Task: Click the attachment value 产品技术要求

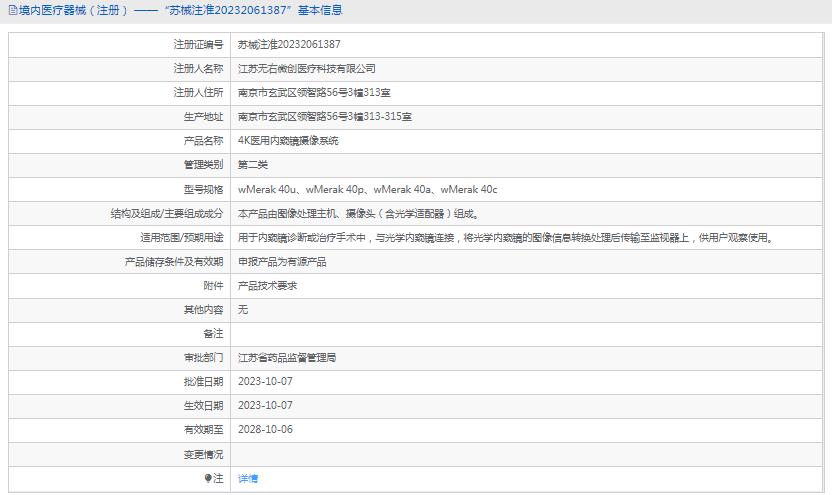Action: coord(267,285)
